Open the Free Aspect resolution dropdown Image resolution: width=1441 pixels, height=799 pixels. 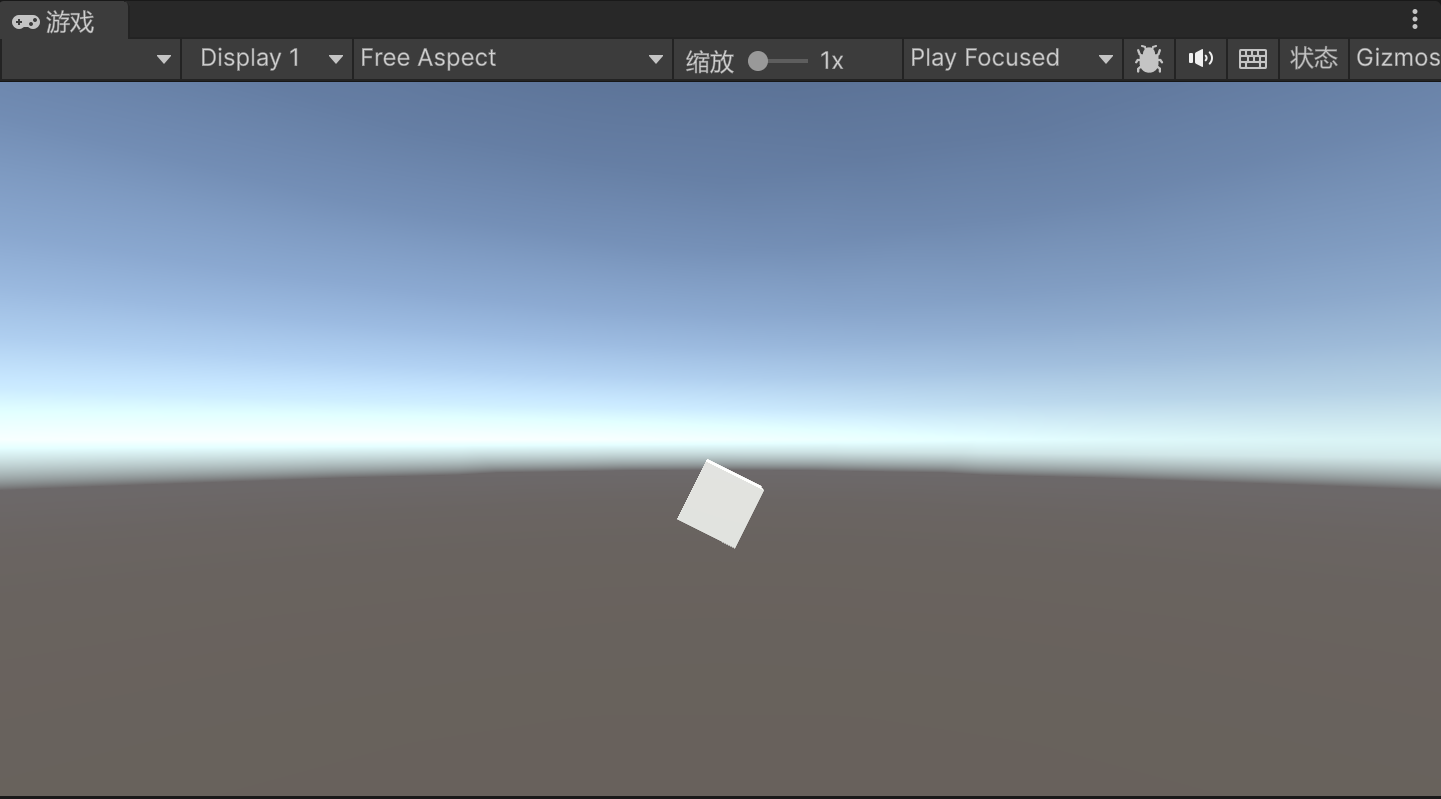pyautogui.click(x=513, y=59)
